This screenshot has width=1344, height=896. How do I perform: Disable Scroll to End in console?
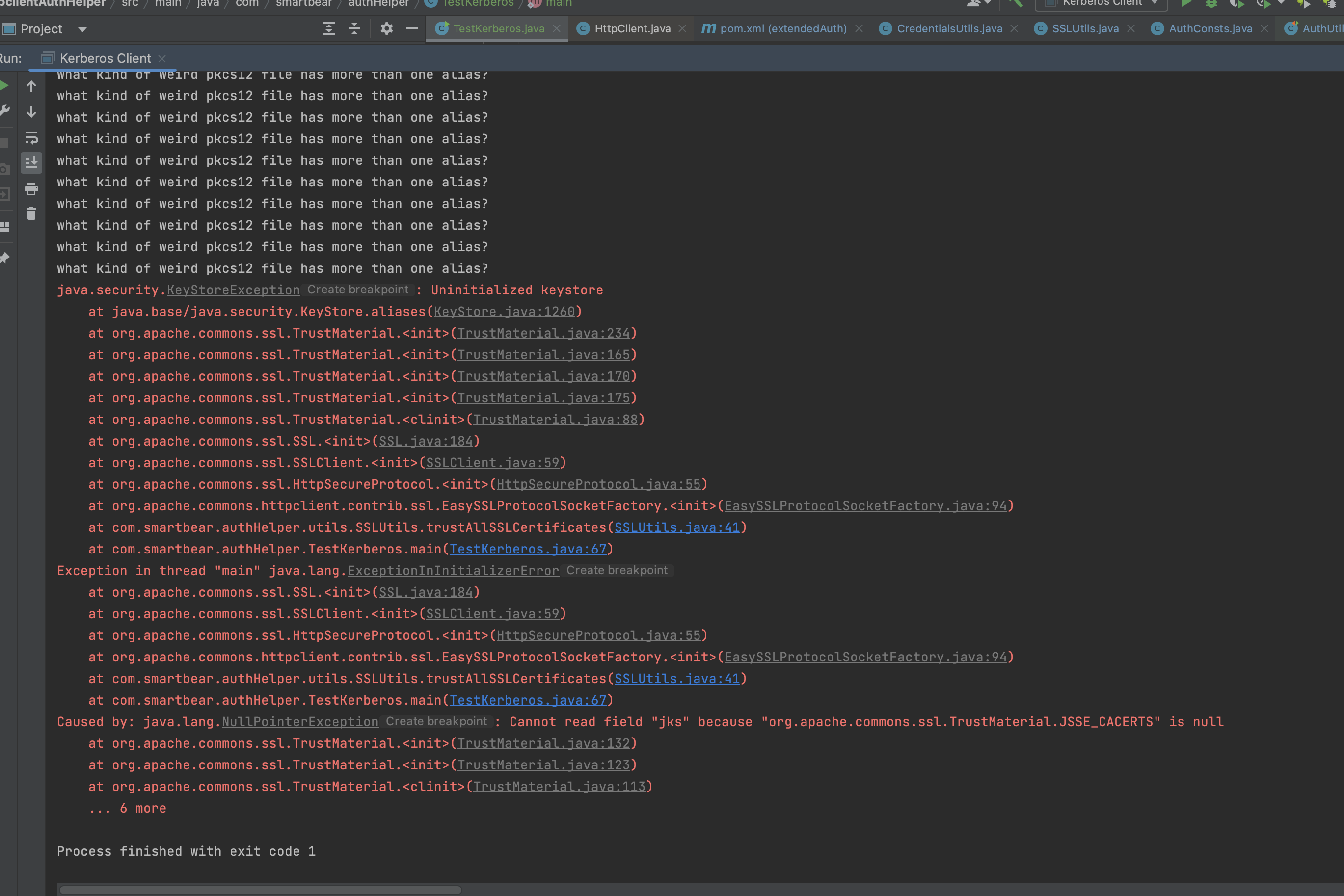(31, 163)
